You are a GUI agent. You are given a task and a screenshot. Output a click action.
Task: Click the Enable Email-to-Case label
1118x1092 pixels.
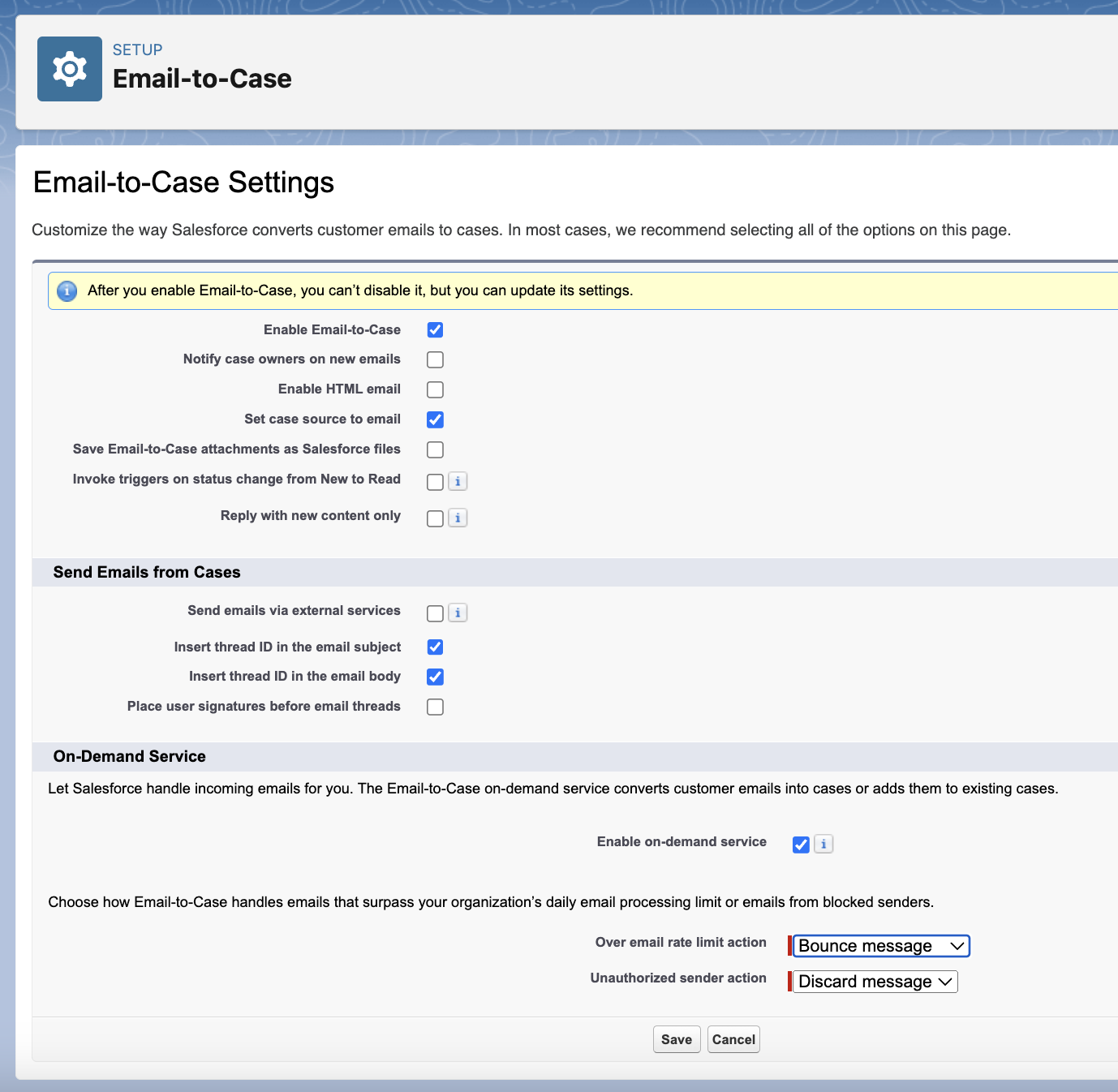click(332, 329)
